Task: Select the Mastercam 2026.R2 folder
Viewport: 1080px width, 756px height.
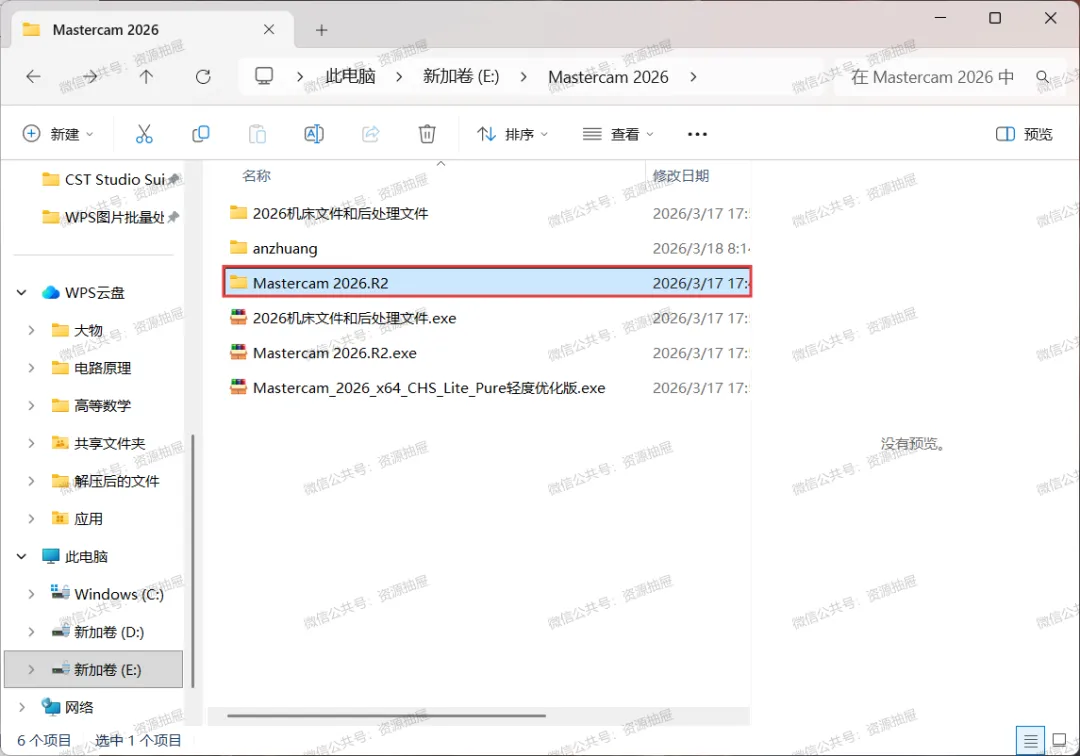Action: [486, 283]
